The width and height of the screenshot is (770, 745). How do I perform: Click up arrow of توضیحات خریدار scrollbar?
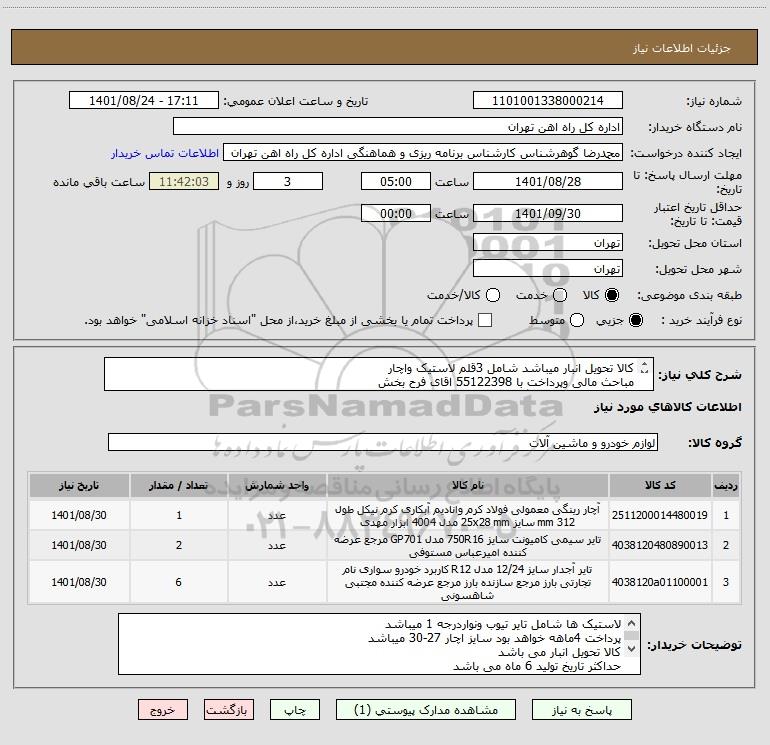(632, 623)
